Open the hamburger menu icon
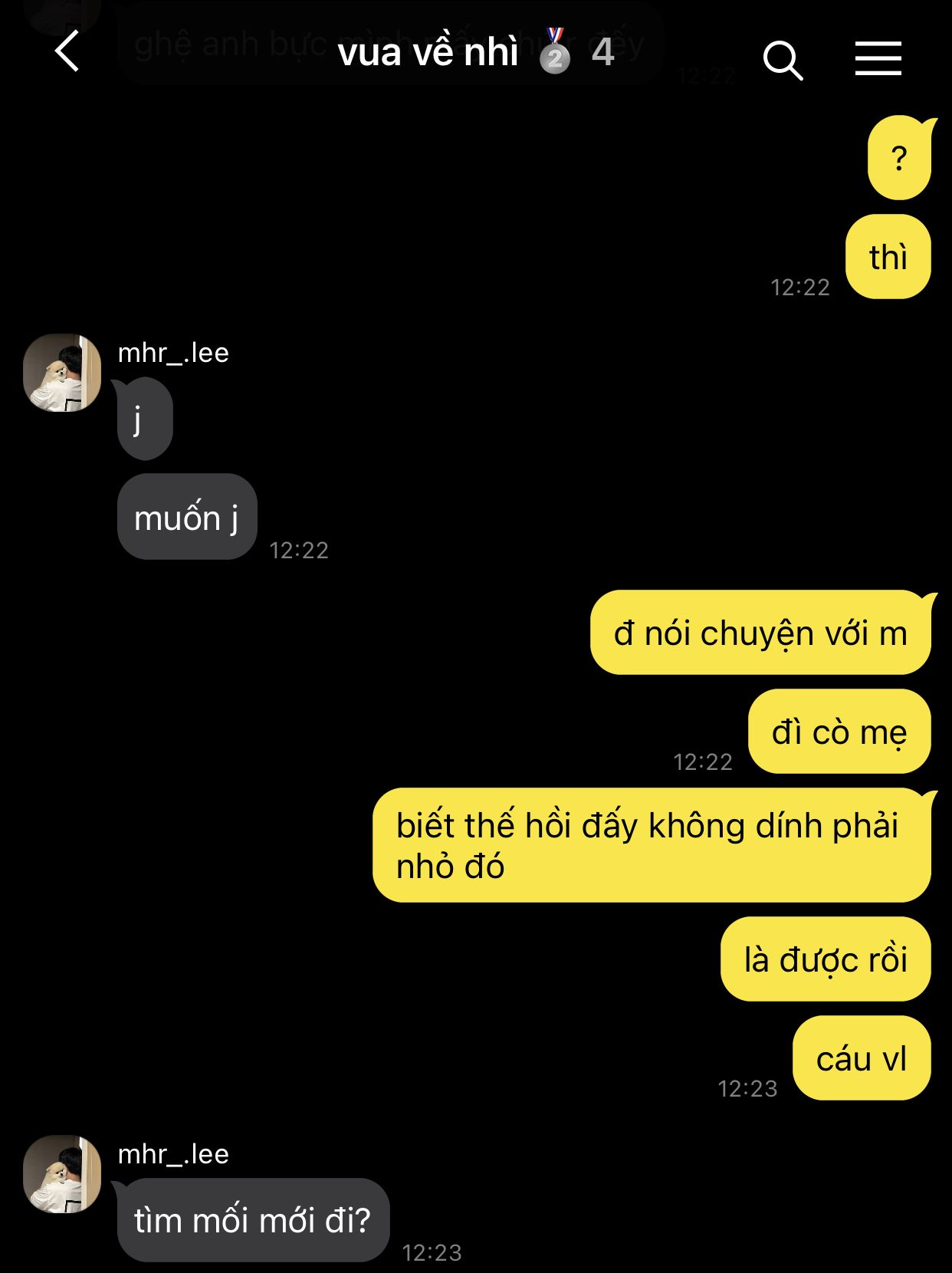The width and height of the screenshot is (952, 1273). [x=878, y=58]
